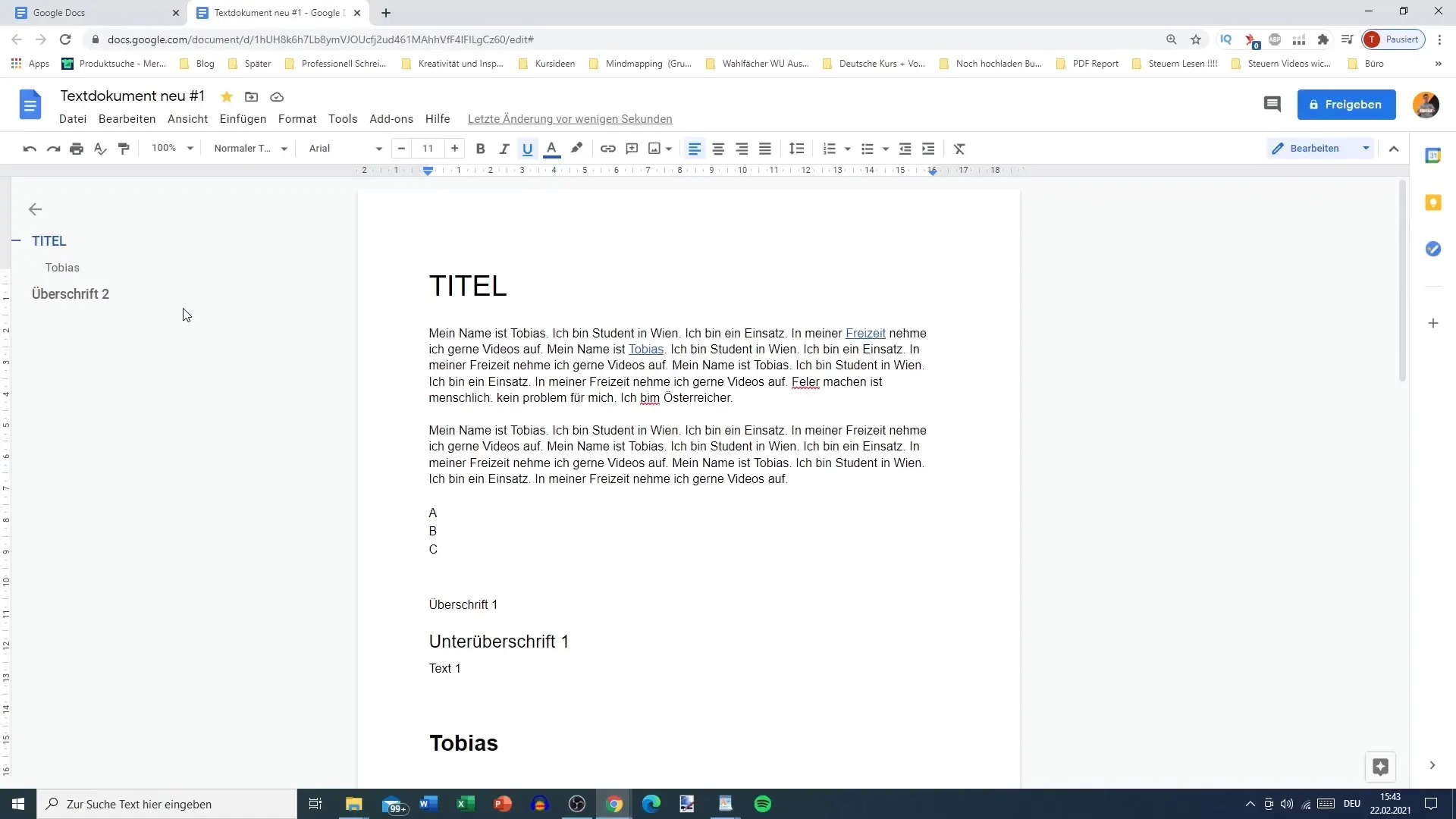Screen dimensions: 1456x819
Task: Open the Bearbeiten menu
Action: point(127,119)
